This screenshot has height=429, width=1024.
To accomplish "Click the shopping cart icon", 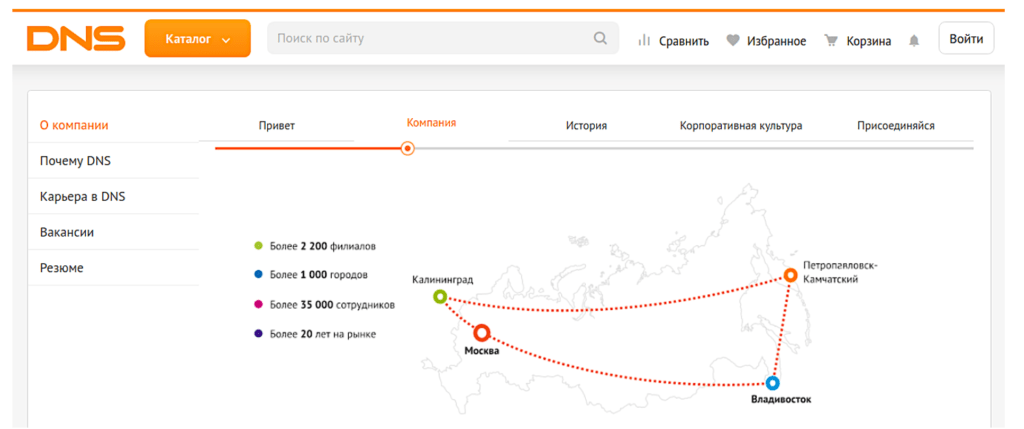I will (x=830, y=41).
